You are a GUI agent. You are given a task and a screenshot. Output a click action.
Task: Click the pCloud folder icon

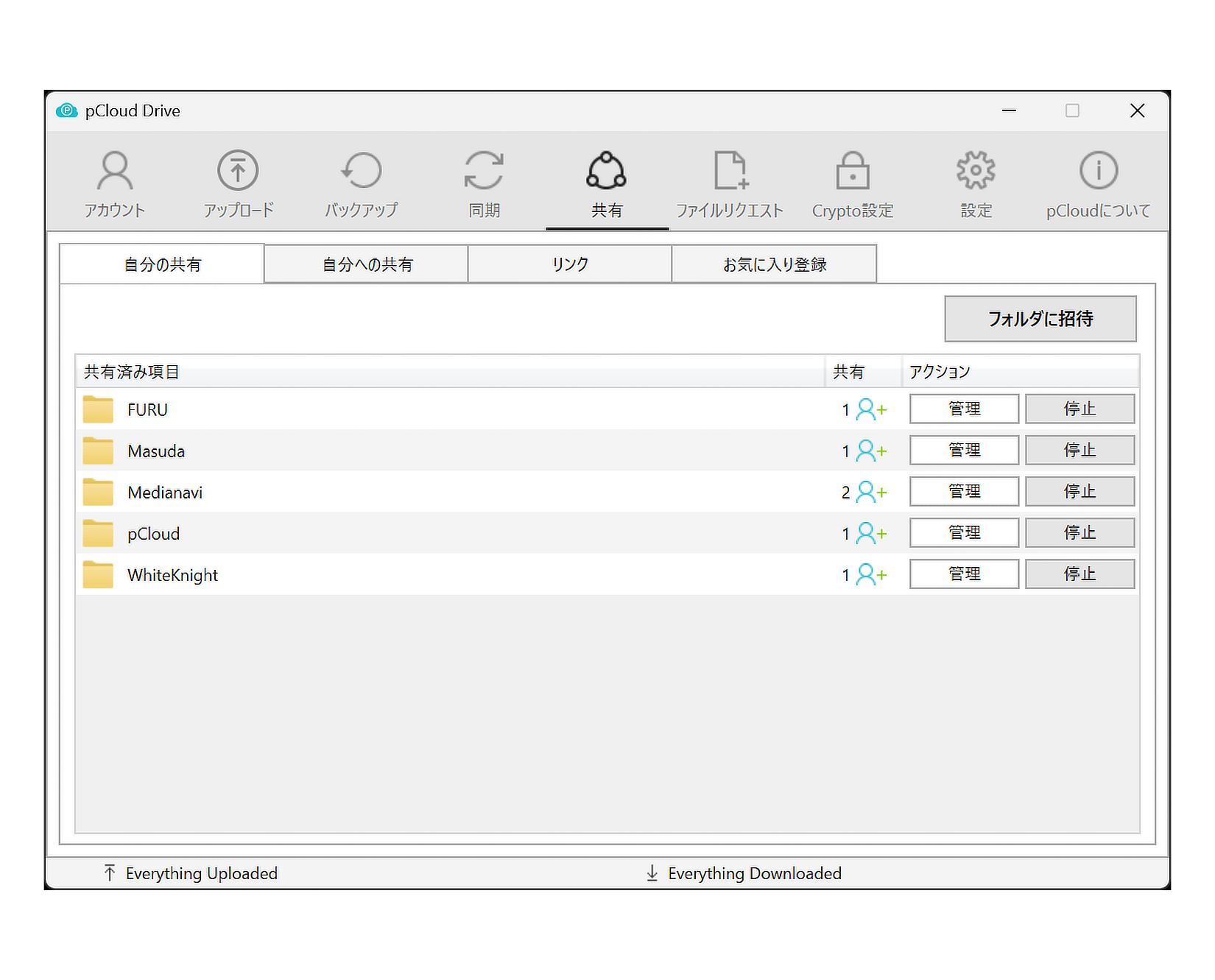(98, 533)
